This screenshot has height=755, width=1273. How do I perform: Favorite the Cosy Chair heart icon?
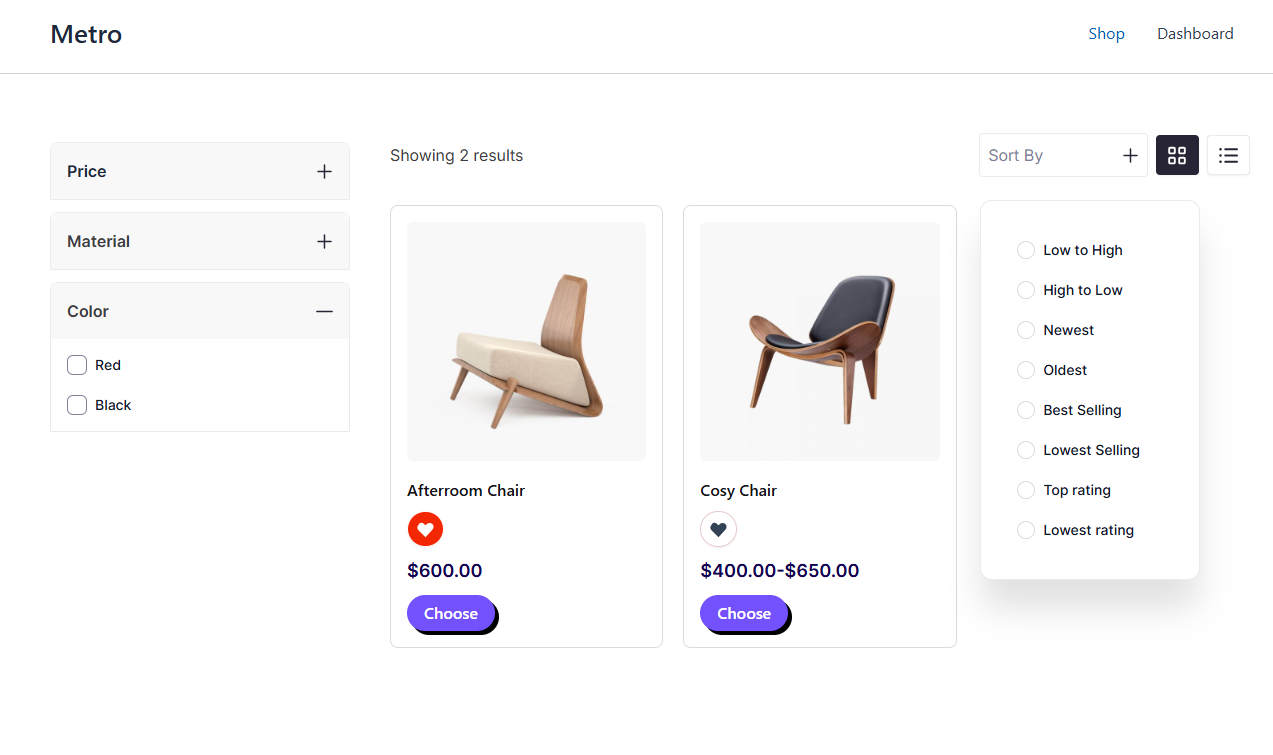[718, 529]
